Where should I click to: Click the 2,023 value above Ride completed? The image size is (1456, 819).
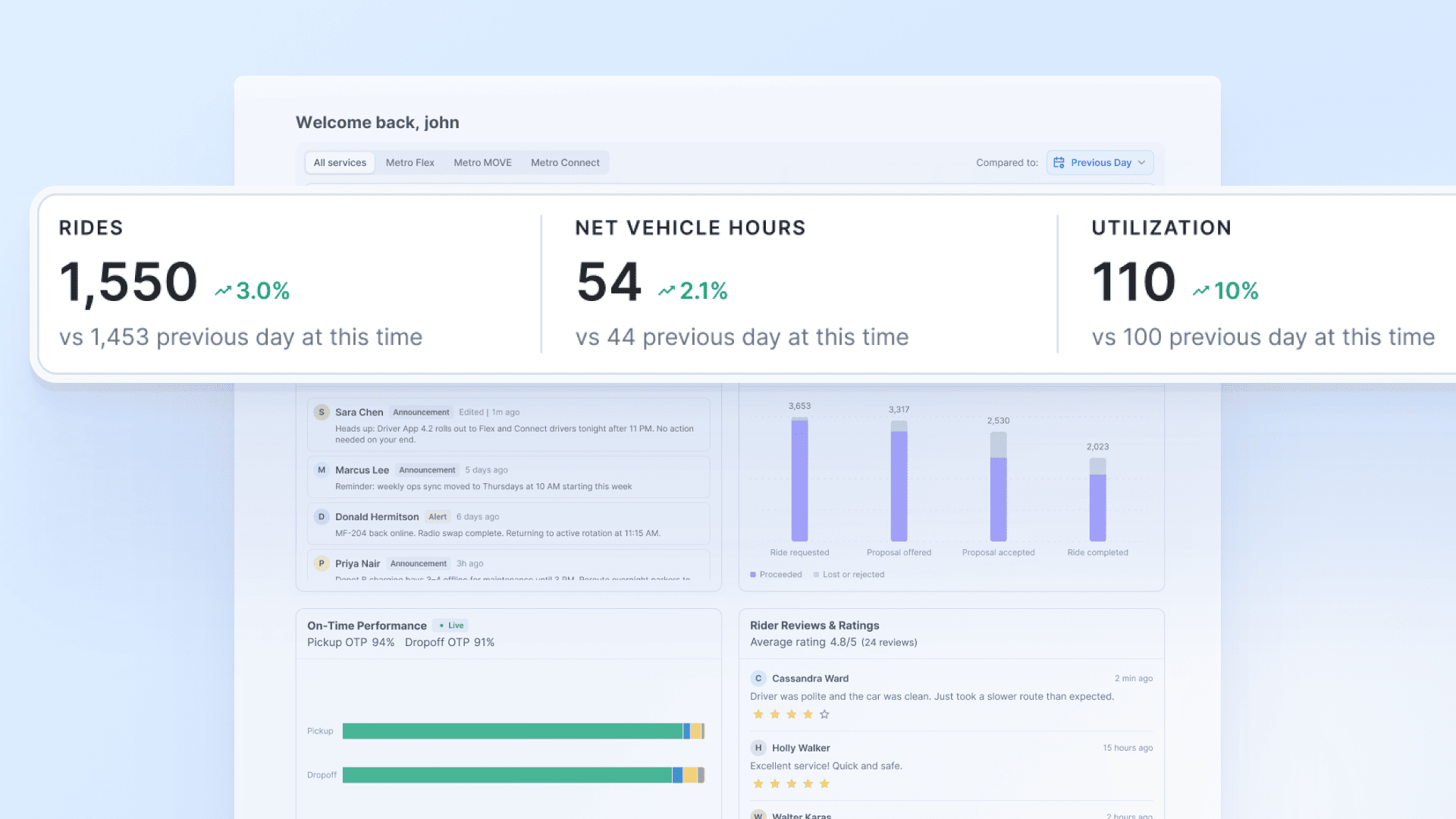pos(1097,447)
